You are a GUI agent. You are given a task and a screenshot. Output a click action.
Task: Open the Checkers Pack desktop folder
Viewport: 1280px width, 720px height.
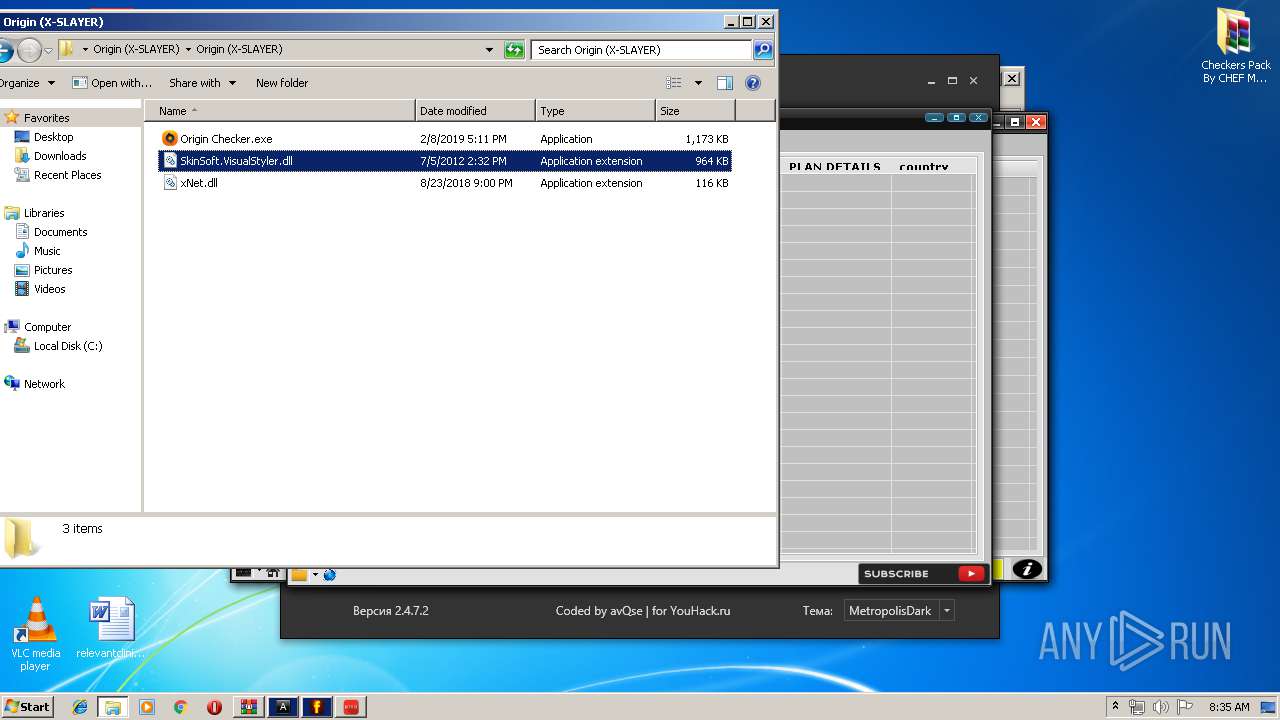(x=1235, y=47)
